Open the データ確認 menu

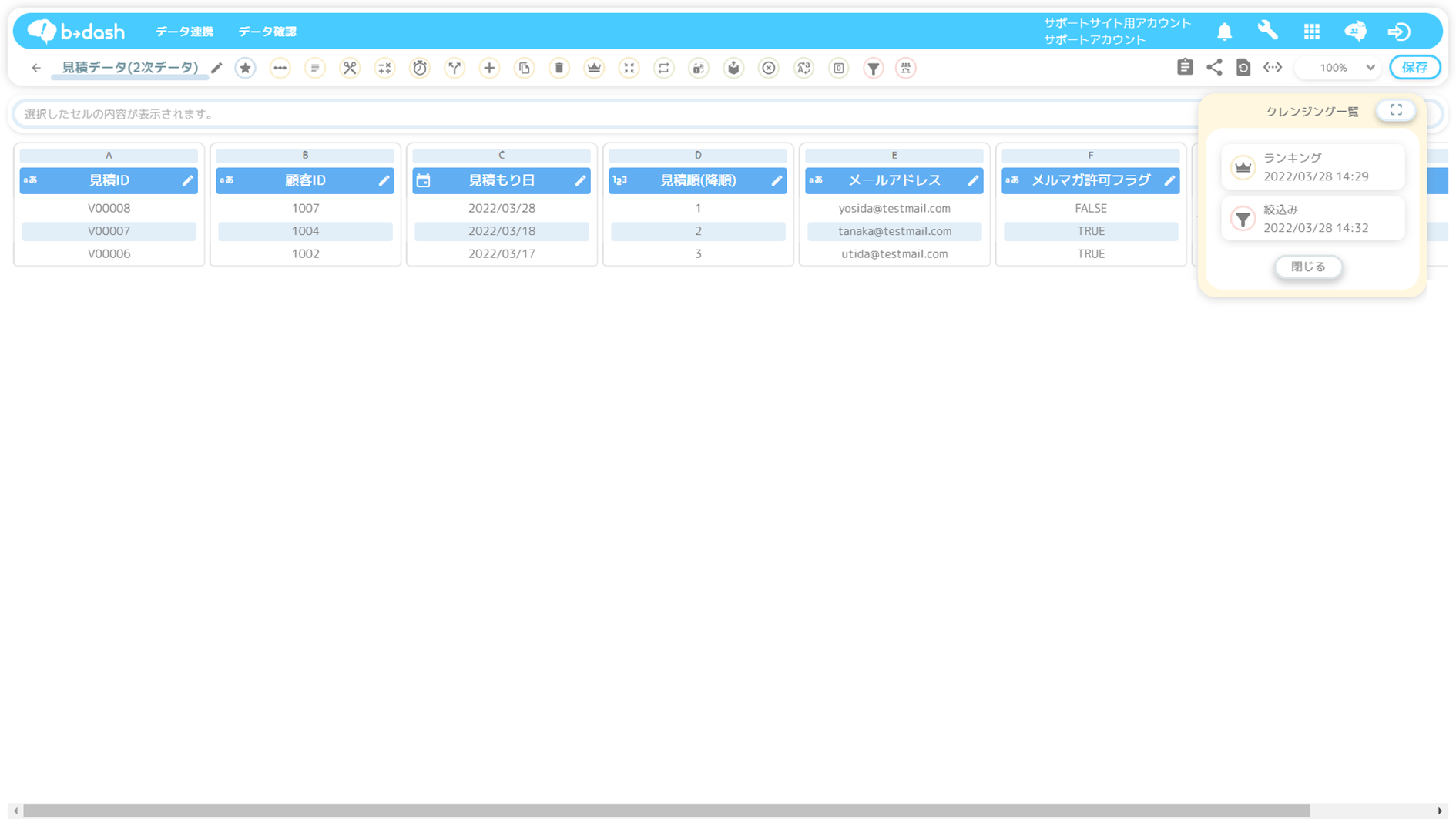(267, 32)
